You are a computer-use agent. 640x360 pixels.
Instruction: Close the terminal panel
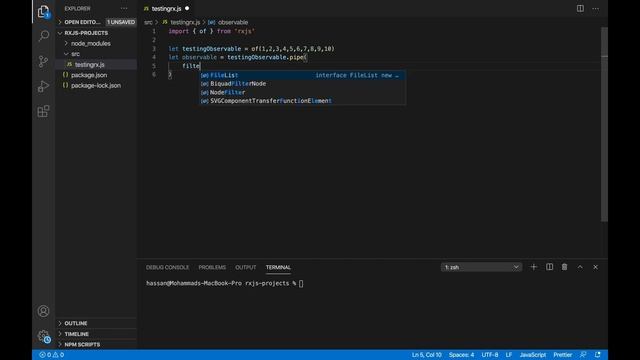(x=596, y=267)
